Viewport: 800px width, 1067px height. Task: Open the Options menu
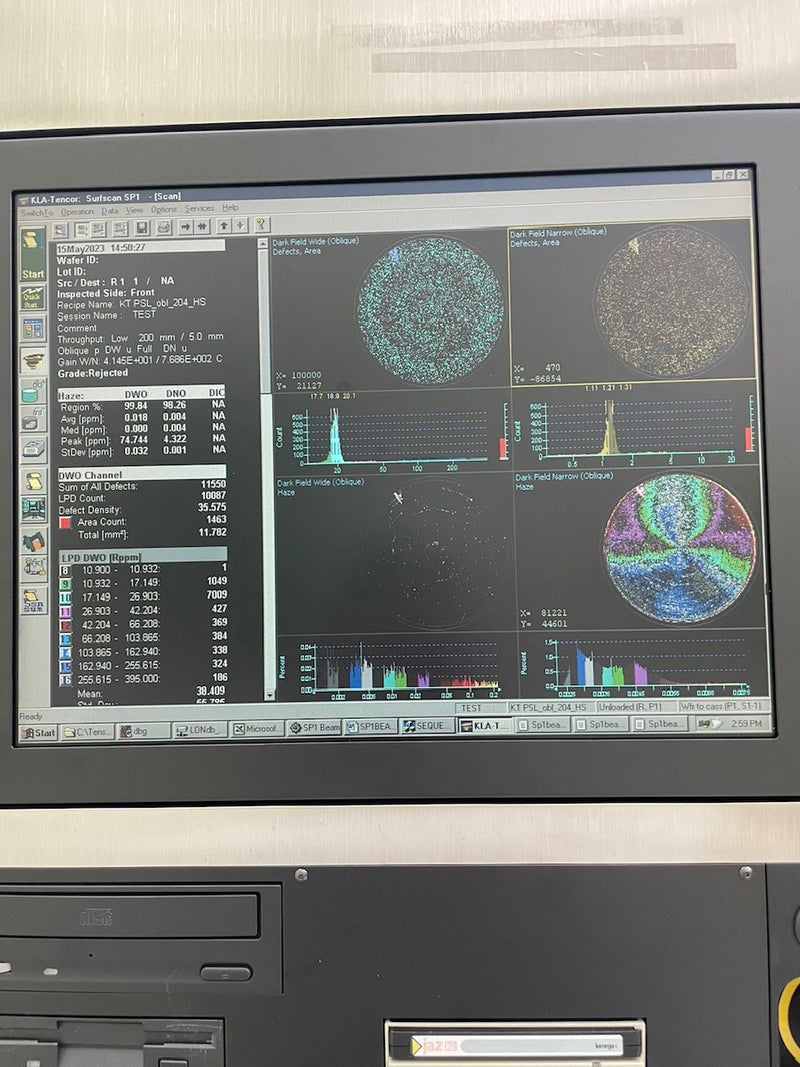(164, 210)
